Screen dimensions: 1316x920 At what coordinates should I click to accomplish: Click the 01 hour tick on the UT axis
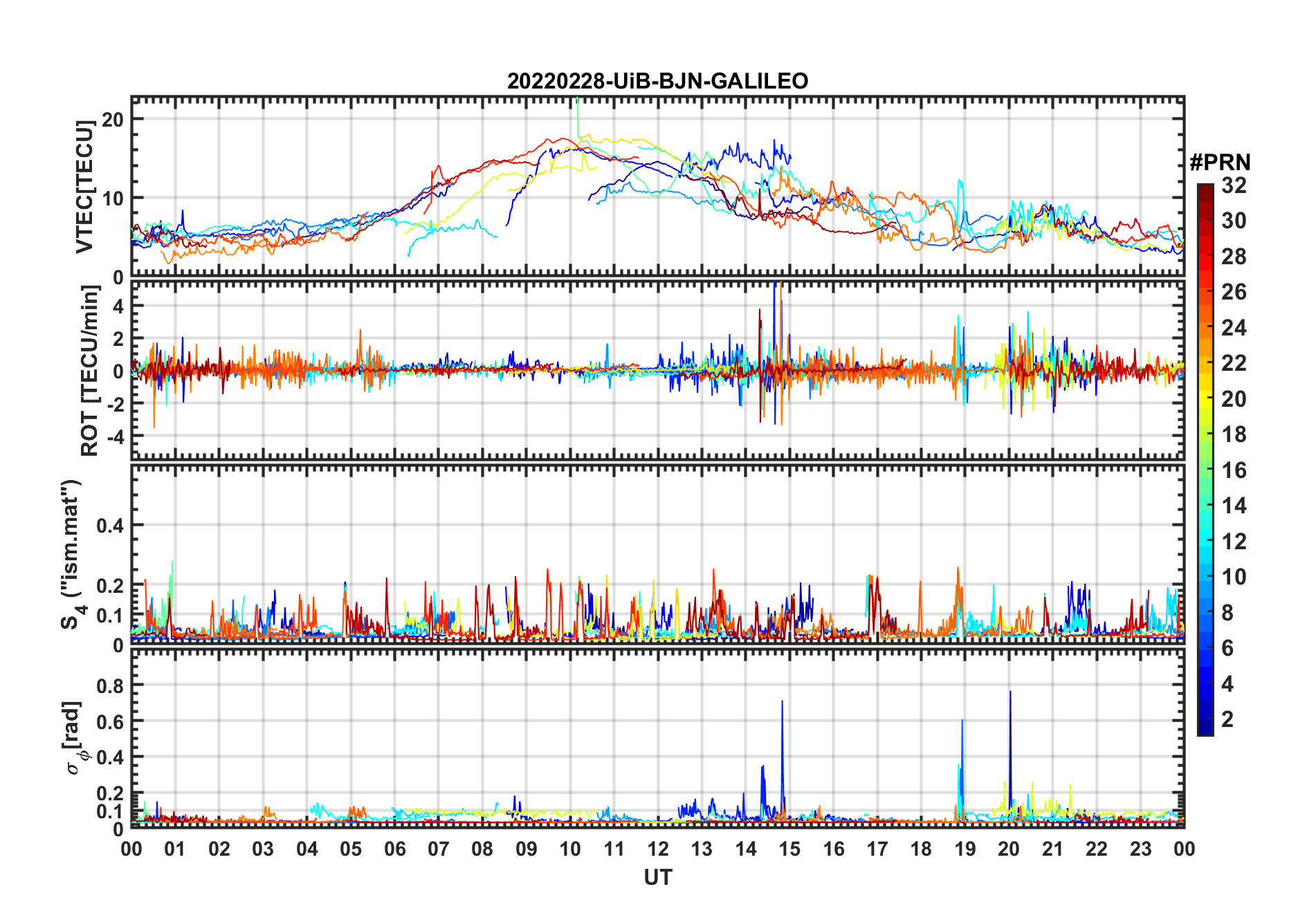coord(175,849)
